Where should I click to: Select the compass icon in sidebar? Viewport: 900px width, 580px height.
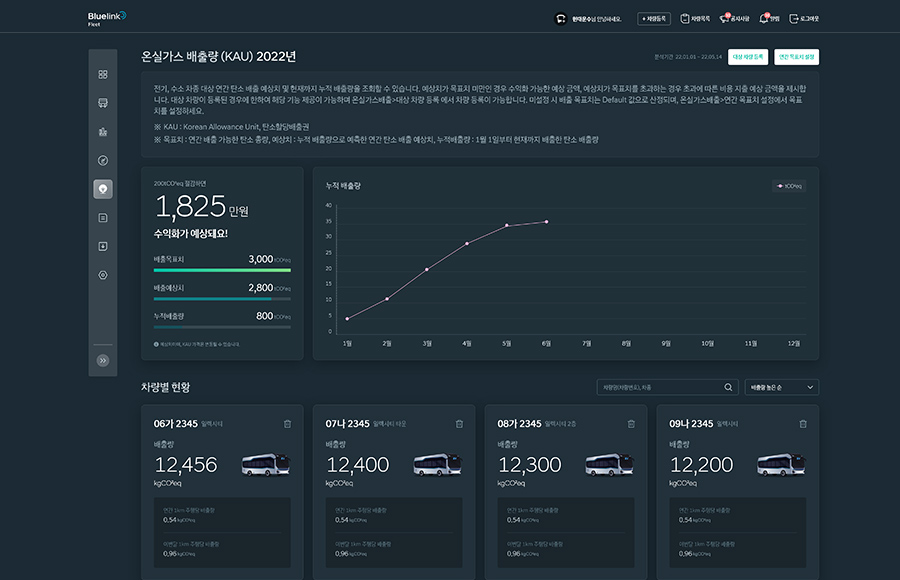pyautogui.click(x=103, y=160)
